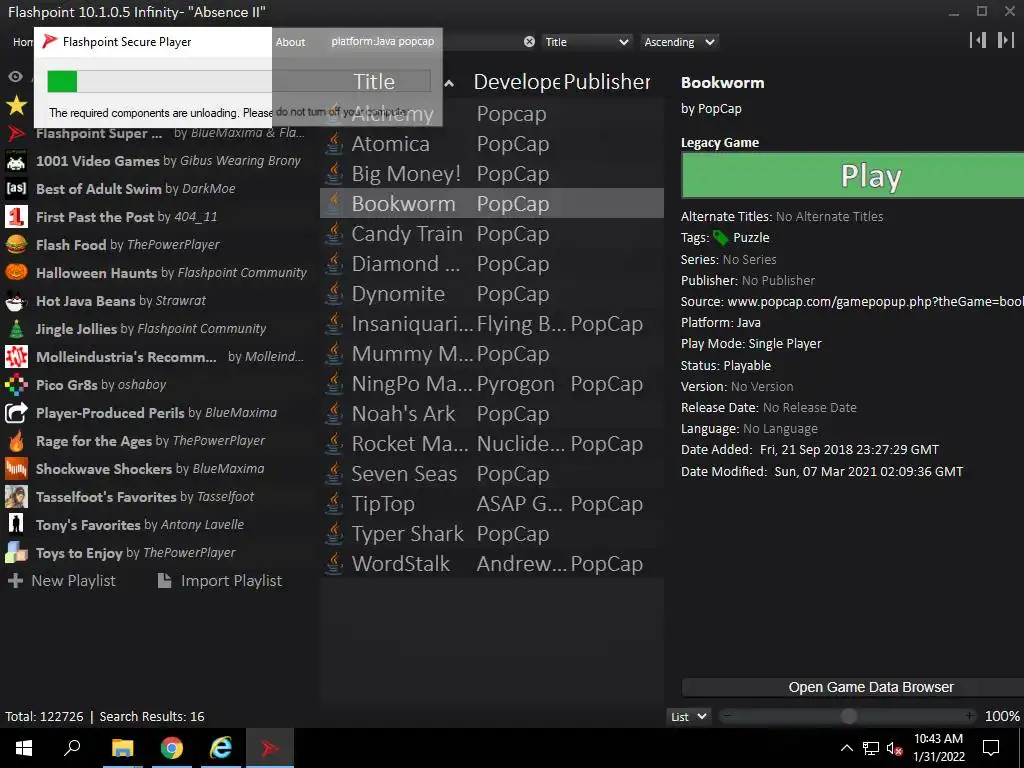Click the Player-Produced Perils share icon

[x=16, y=413]
